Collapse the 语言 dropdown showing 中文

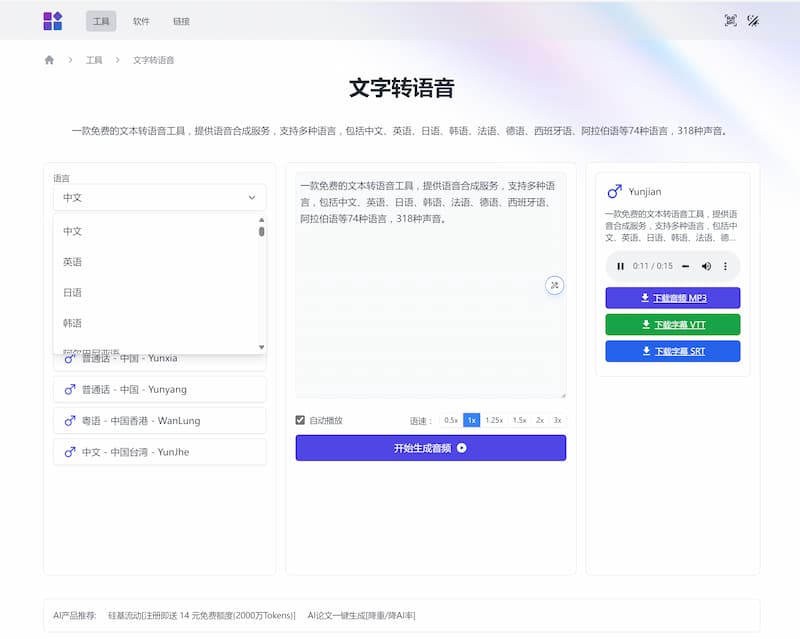[160, 198]
